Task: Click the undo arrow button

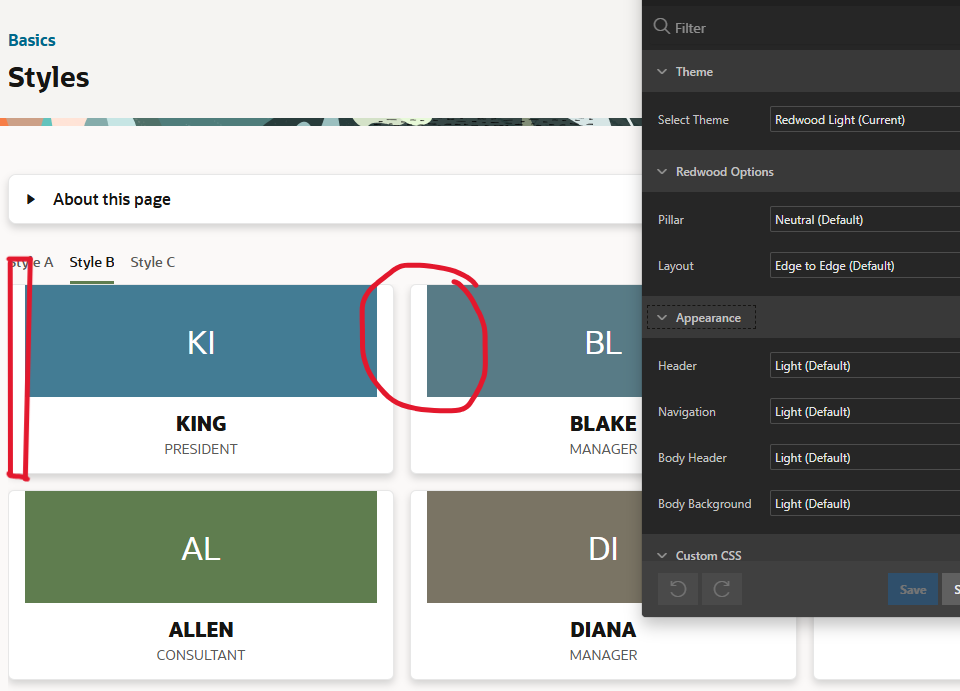Action: [x=677, y=589]
